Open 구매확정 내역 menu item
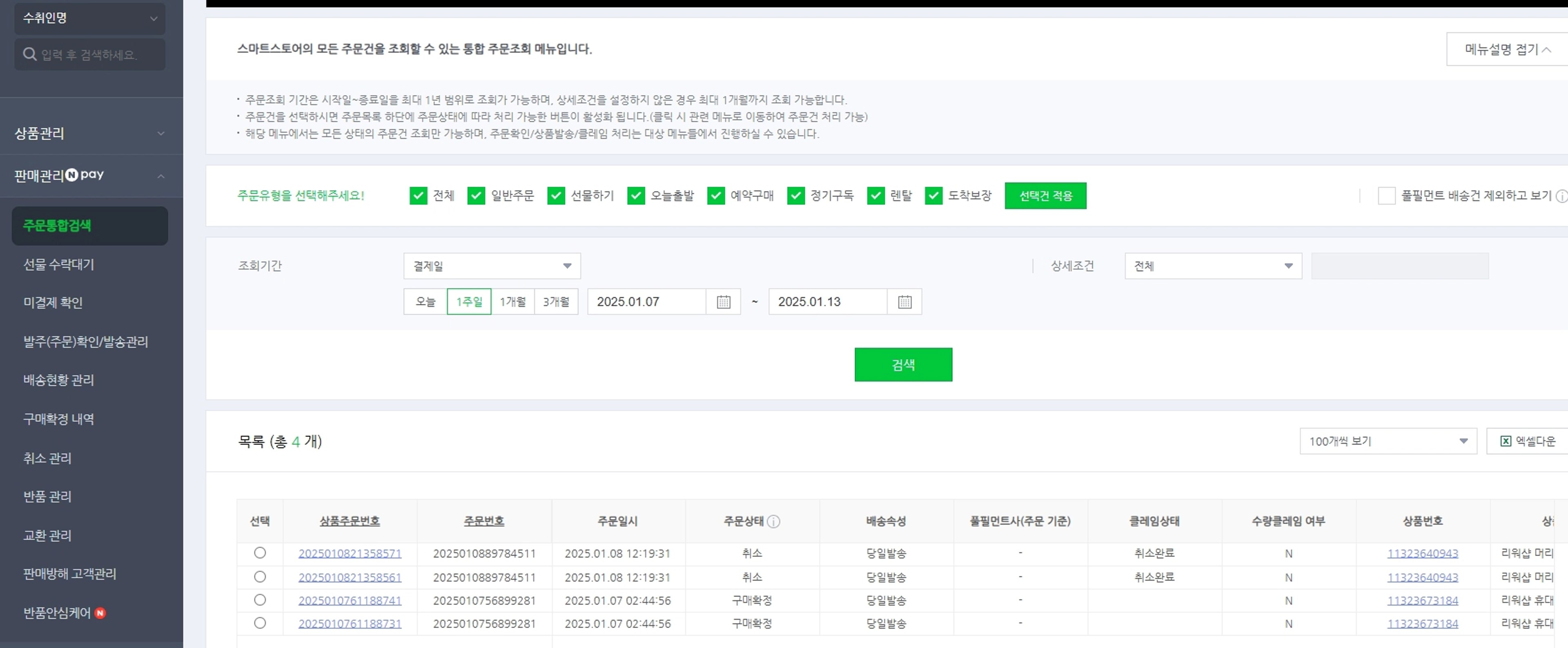Image resolution: width=1568 pixels, height=648 pixels. 58,419
